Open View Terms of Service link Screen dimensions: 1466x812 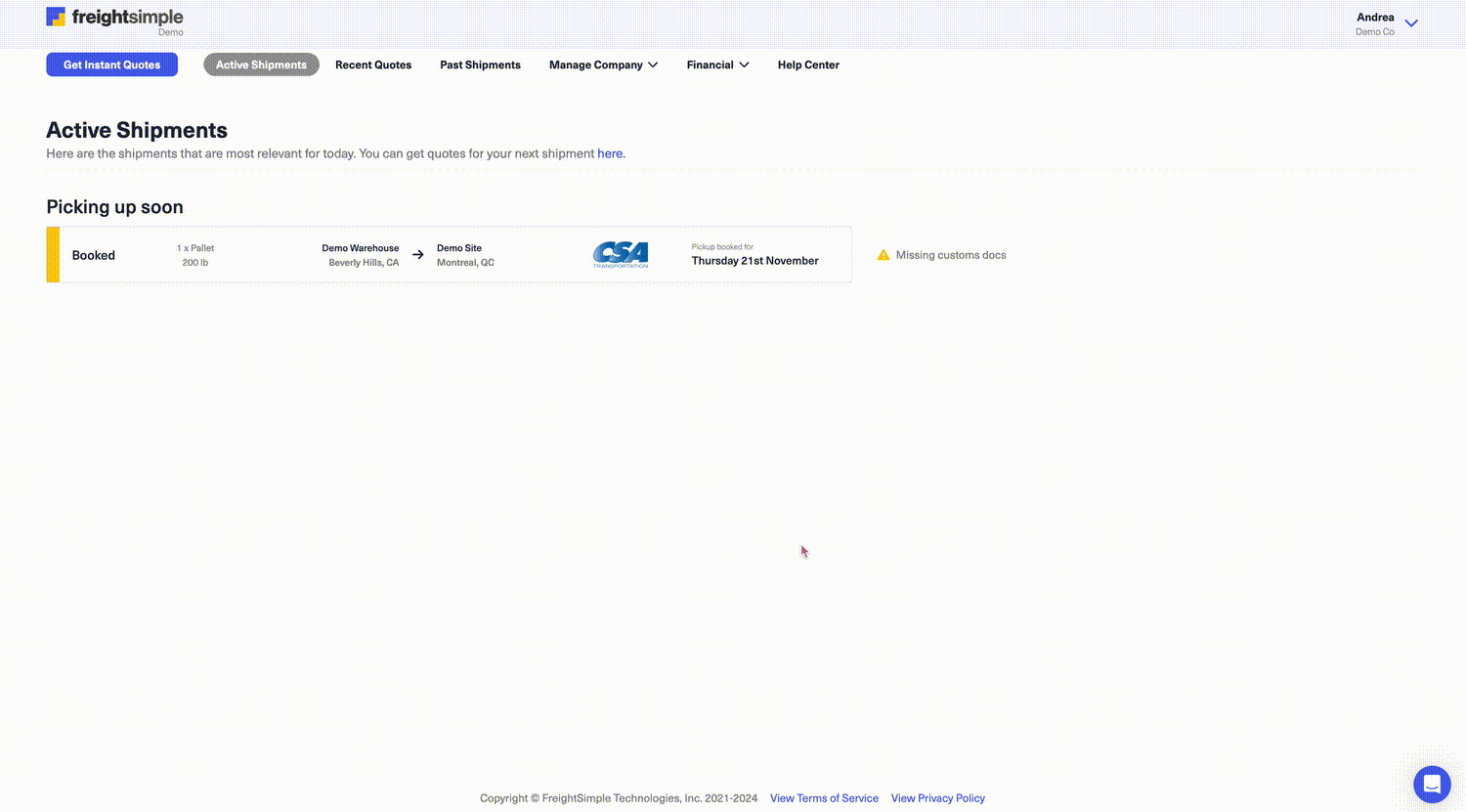824,798
